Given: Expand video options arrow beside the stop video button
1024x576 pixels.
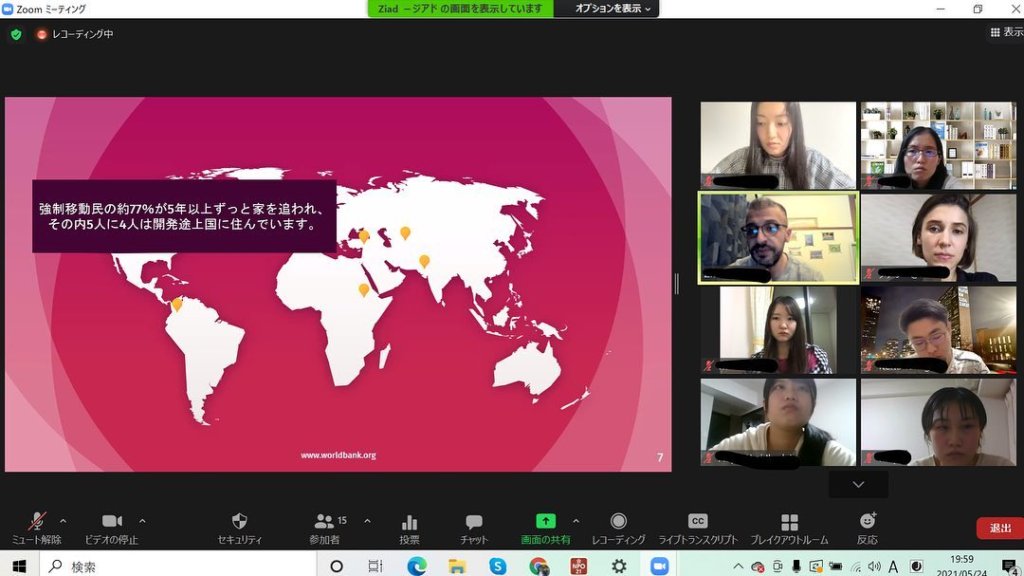Looking at the screenshot, I should coord(142,520).
